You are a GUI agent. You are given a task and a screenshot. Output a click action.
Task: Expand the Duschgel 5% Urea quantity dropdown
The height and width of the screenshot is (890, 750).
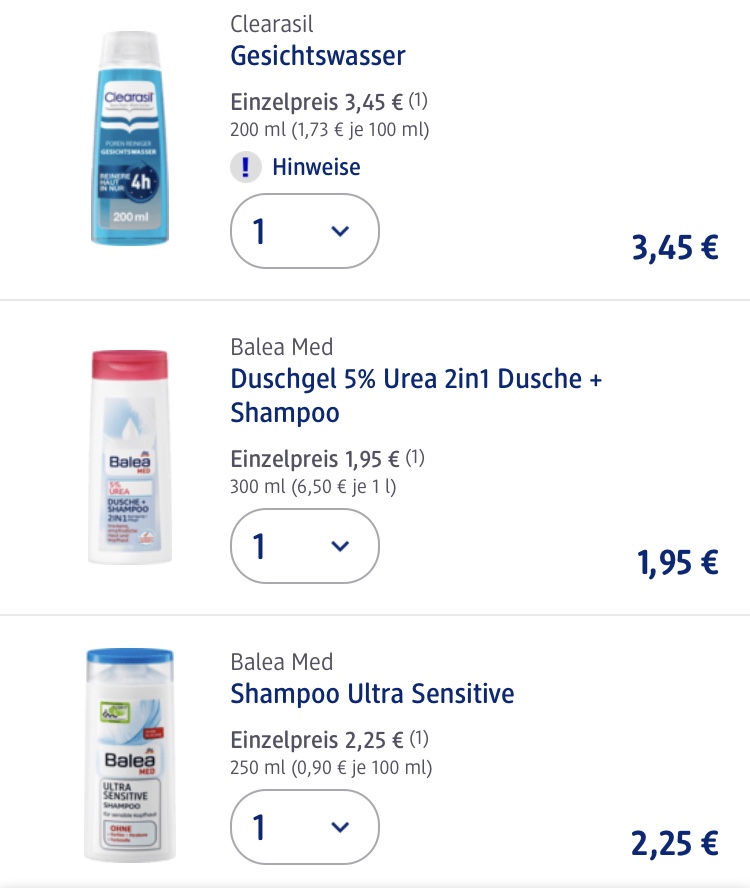(x=305, y=546)
